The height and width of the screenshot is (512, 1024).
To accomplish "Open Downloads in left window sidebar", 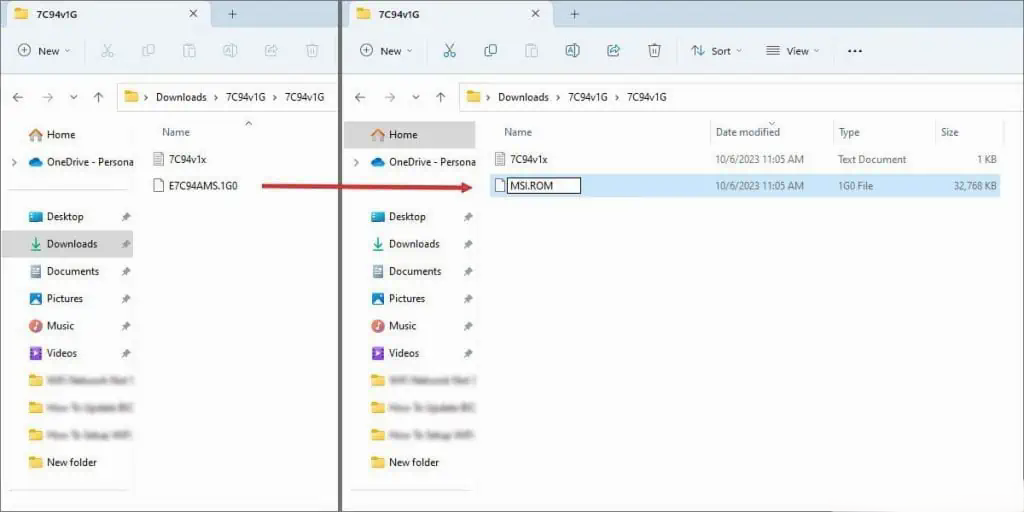I will [67, 244].
